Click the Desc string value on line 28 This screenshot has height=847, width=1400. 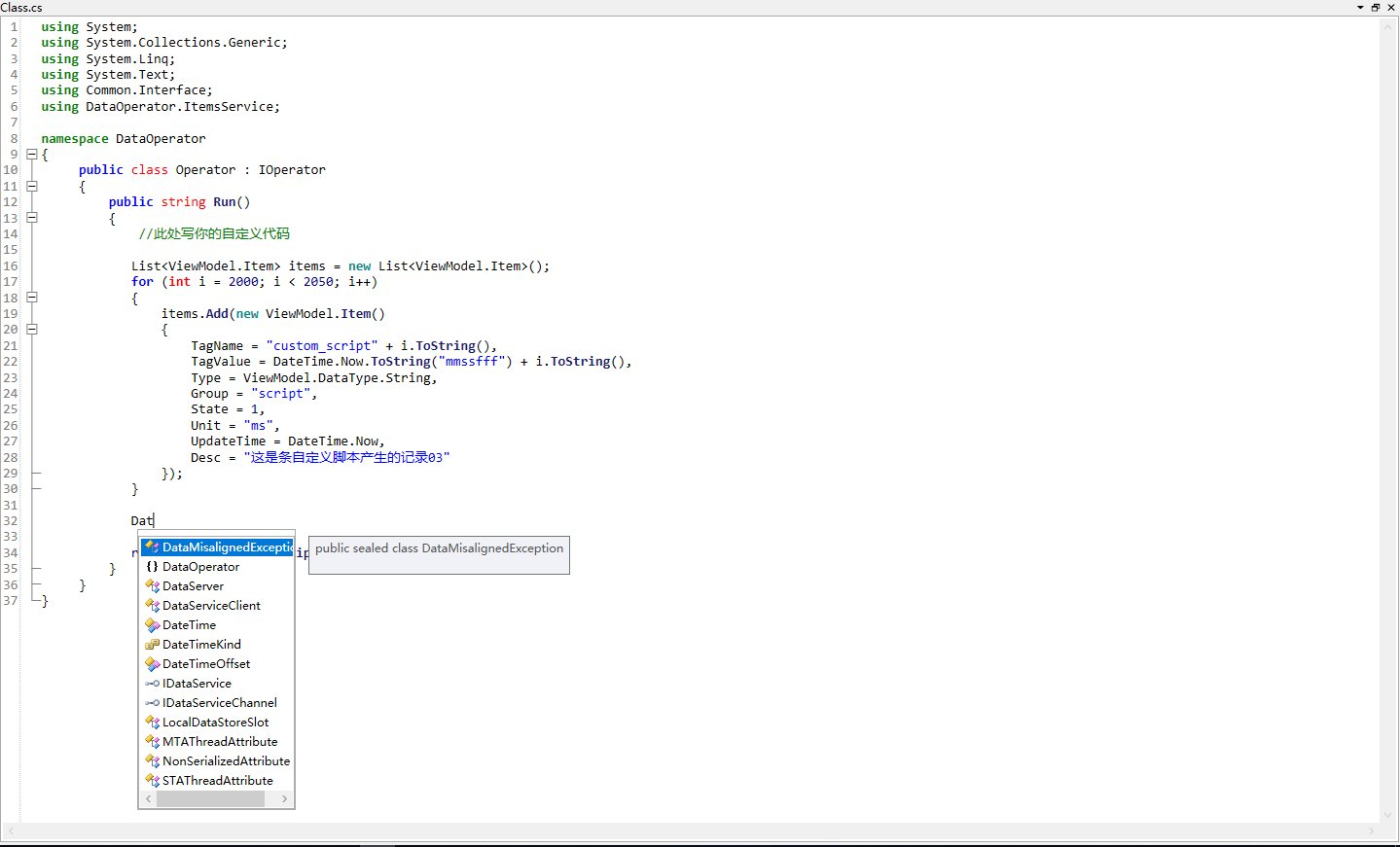click(346, 458)
